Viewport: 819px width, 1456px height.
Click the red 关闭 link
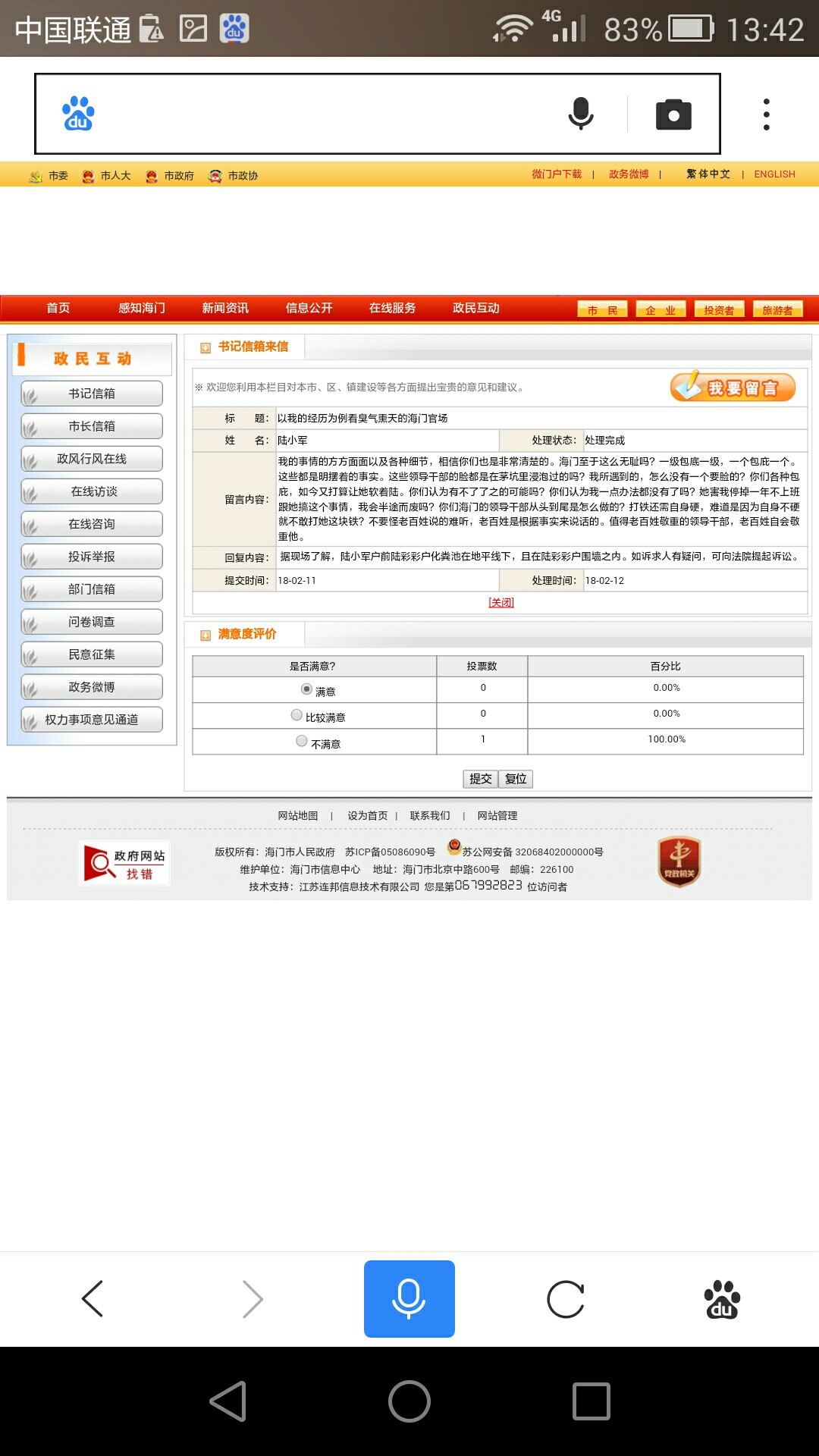500,602
